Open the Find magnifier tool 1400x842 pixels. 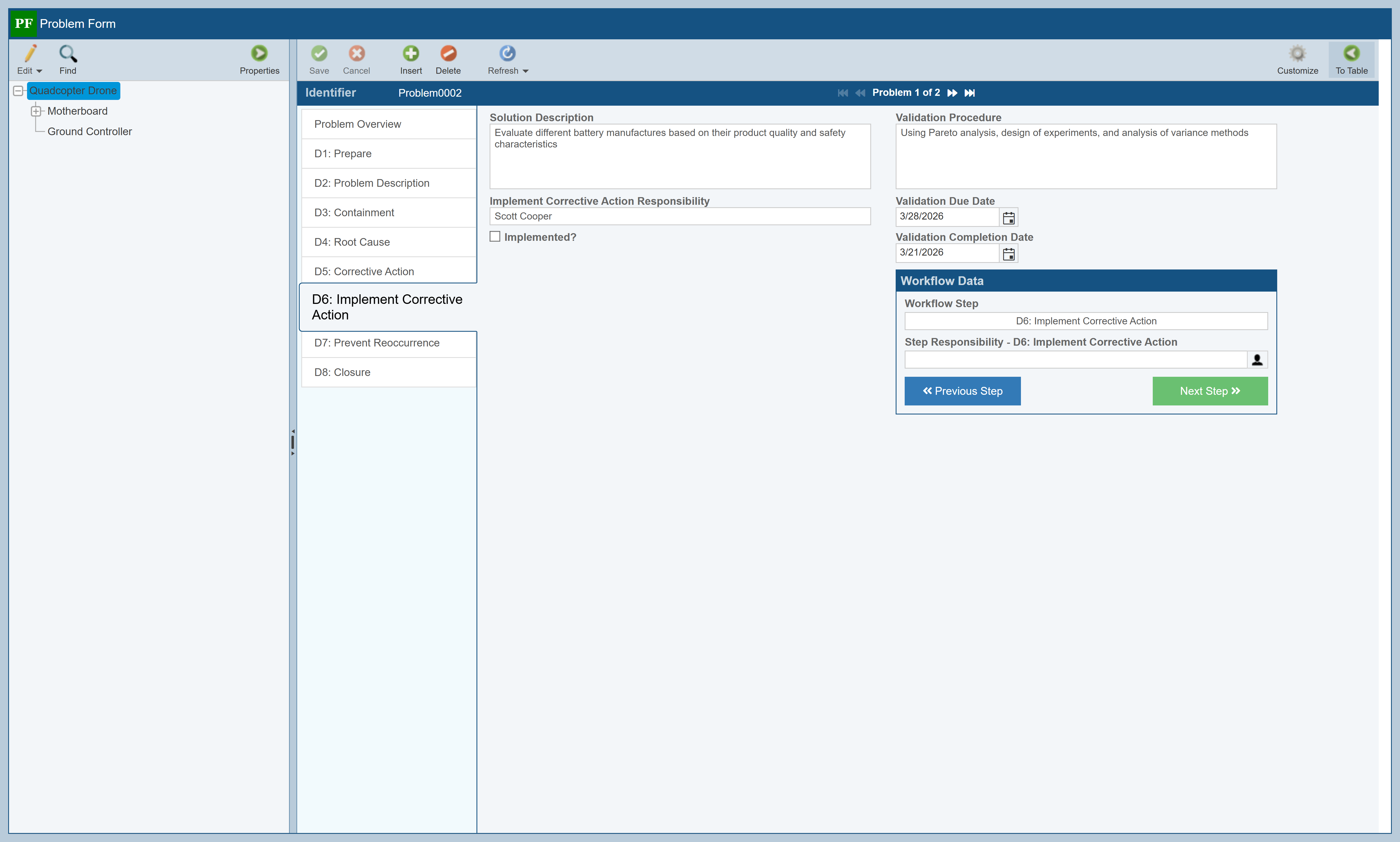67,54
